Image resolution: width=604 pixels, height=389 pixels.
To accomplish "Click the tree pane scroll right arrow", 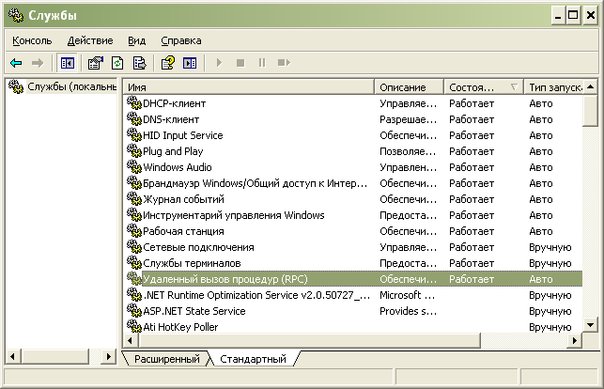I will (x=109, y=356).
